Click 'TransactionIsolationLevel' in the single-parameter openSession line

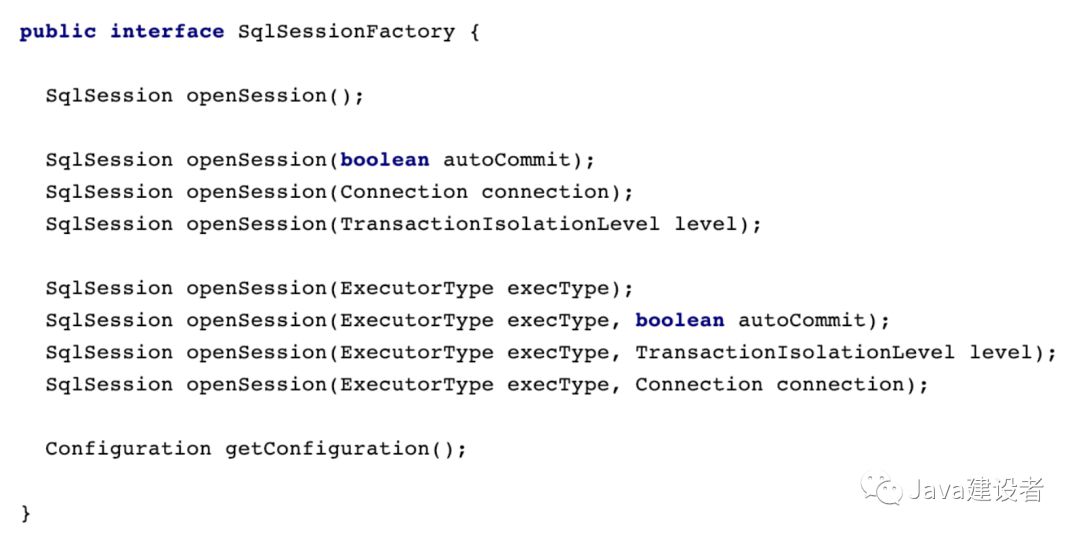tap(500, 224)
